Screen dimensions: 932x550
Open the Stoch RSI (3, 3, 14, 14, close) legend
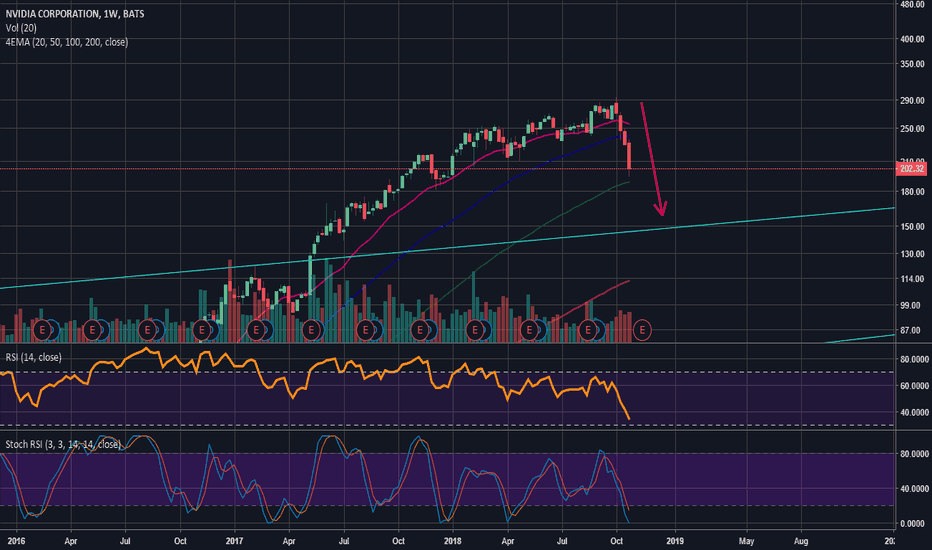tap(63, 444)
